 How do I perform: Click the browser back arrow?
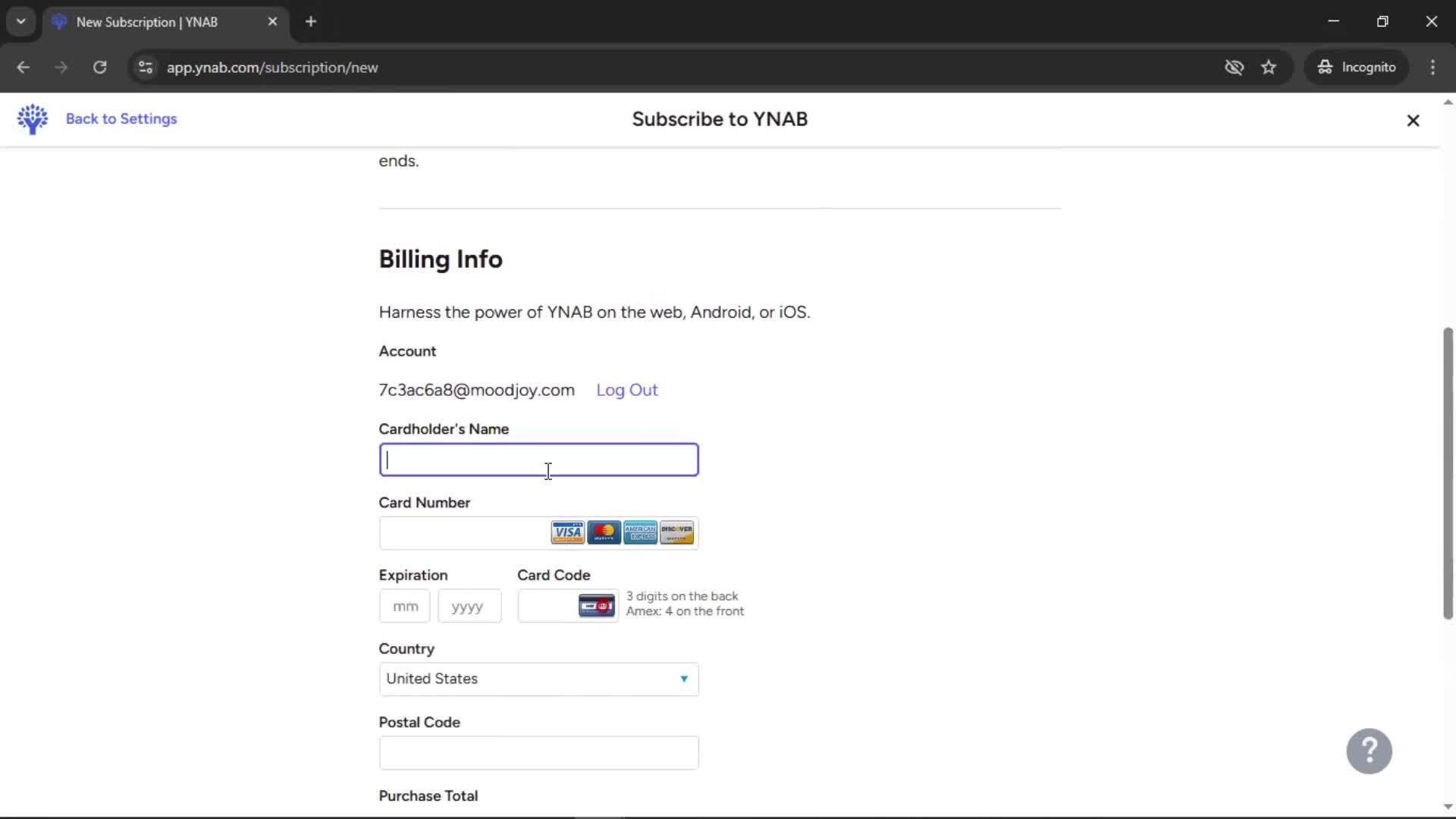point(24,67)
